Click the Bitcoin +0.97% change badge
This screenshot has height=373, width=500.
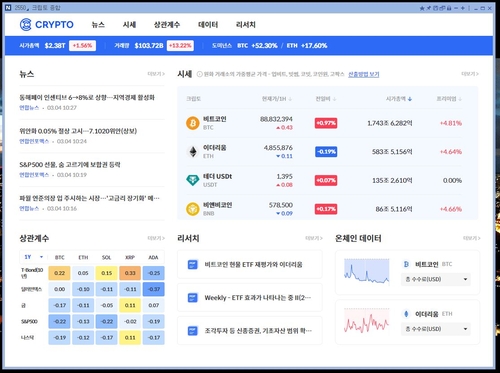click(326, 123)
